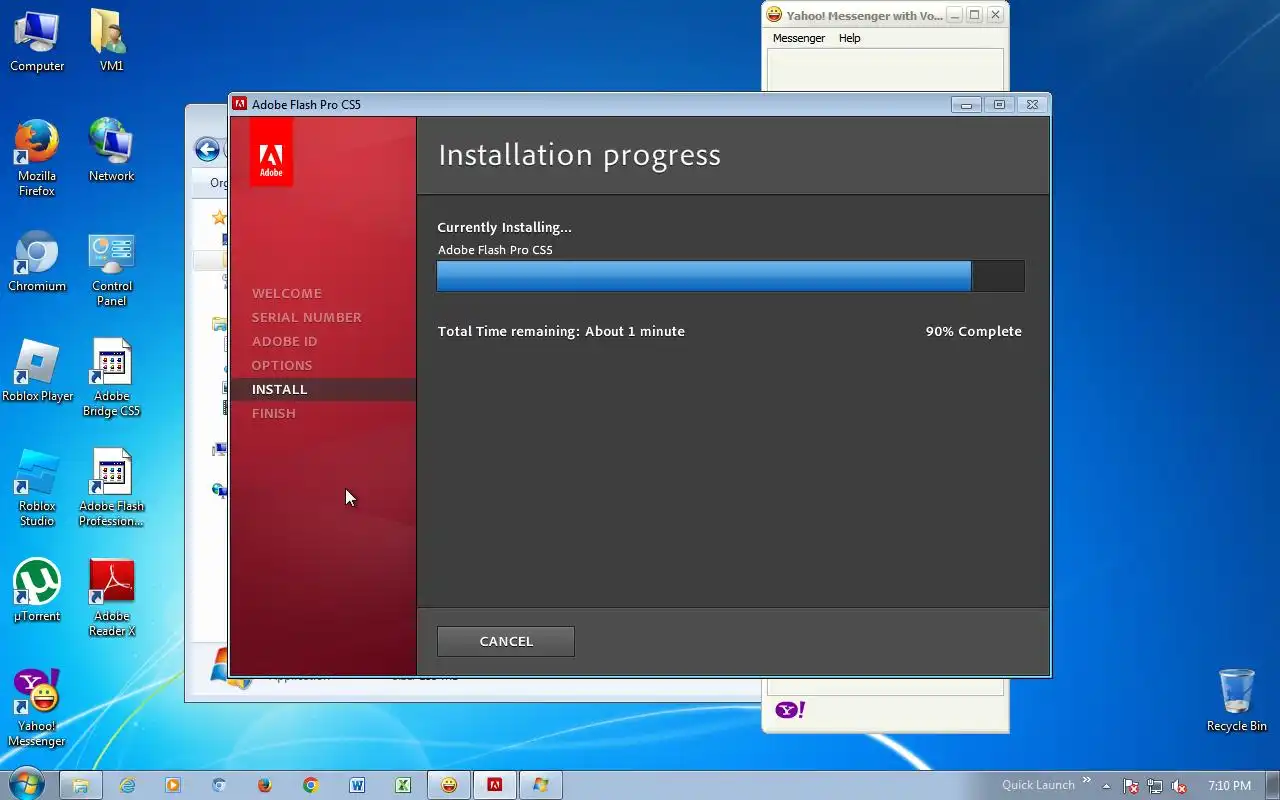This screenshot has width=1280, height=800.
Task: Switch to Adobe installer taskbar button
Action: point(494,785)
